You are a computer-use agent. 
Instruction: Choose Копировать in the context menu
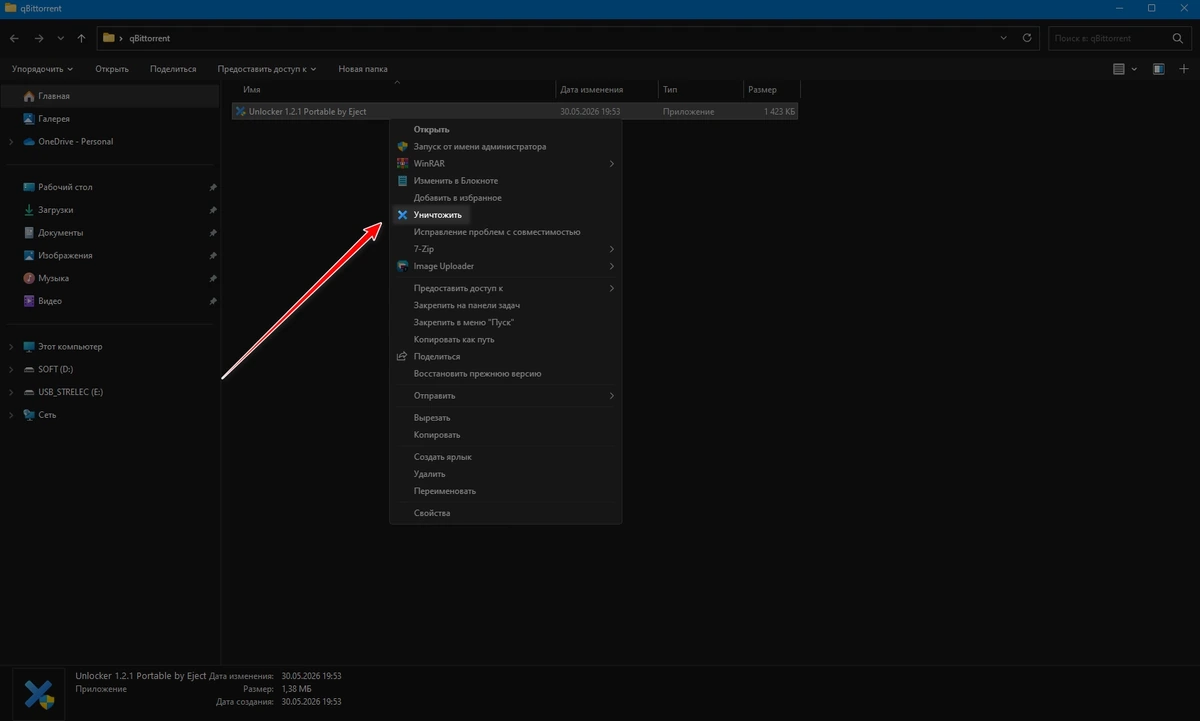tap(505, 435)
